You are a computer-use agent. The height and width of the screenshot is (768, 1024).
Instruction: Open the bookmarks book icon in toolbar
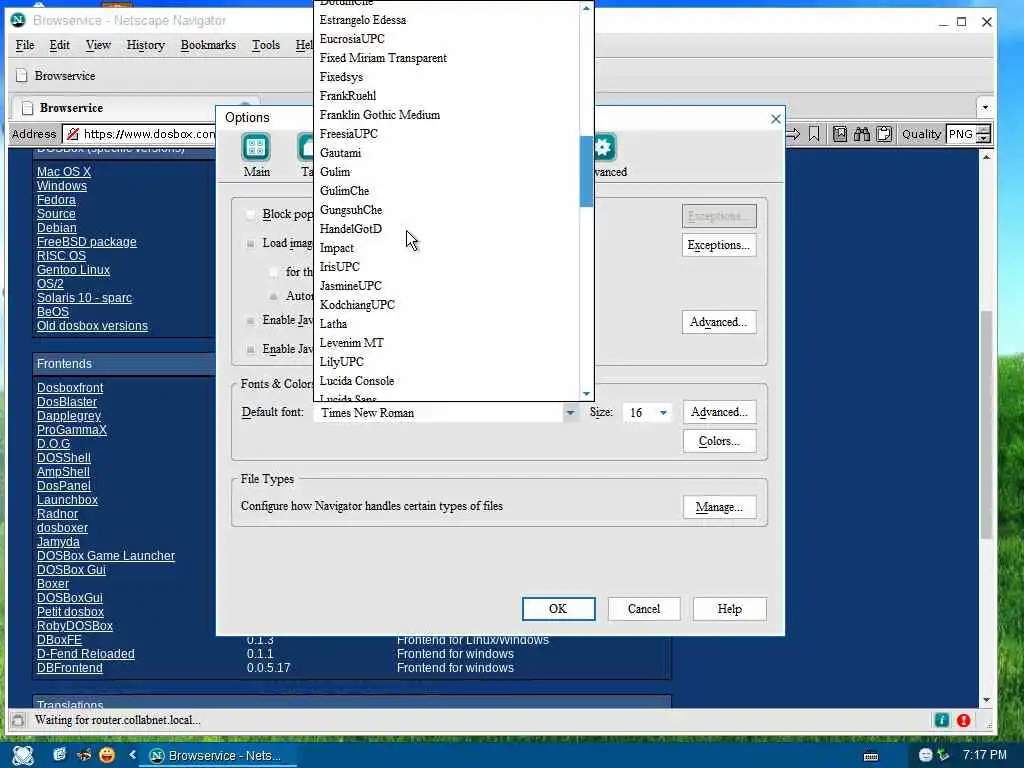840,134
